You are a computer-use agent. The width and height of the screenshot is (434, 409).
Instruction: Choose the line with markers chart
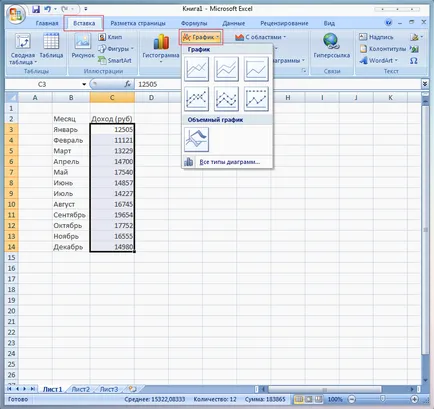196,99
